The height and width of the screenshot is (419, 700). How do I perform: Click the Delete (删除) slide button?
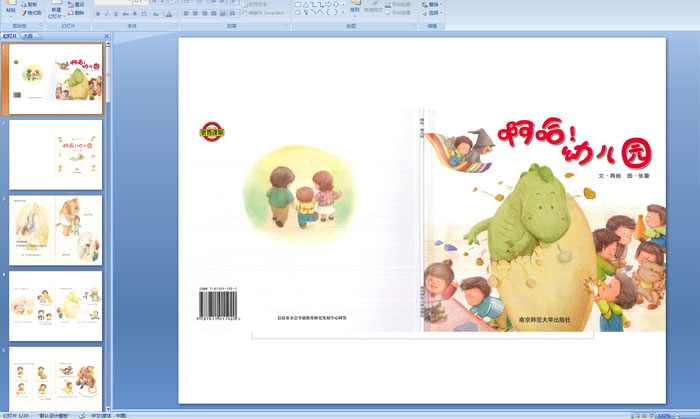(x=76, y=13)
